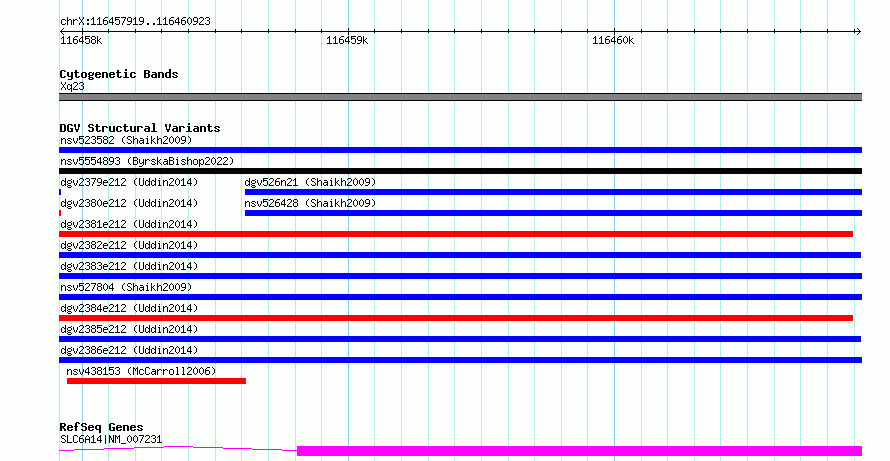Open variant dgv2382e212 (Uddin2014) label
The width and height of the screenshot is (890, 461).
(x=129, y=245)
